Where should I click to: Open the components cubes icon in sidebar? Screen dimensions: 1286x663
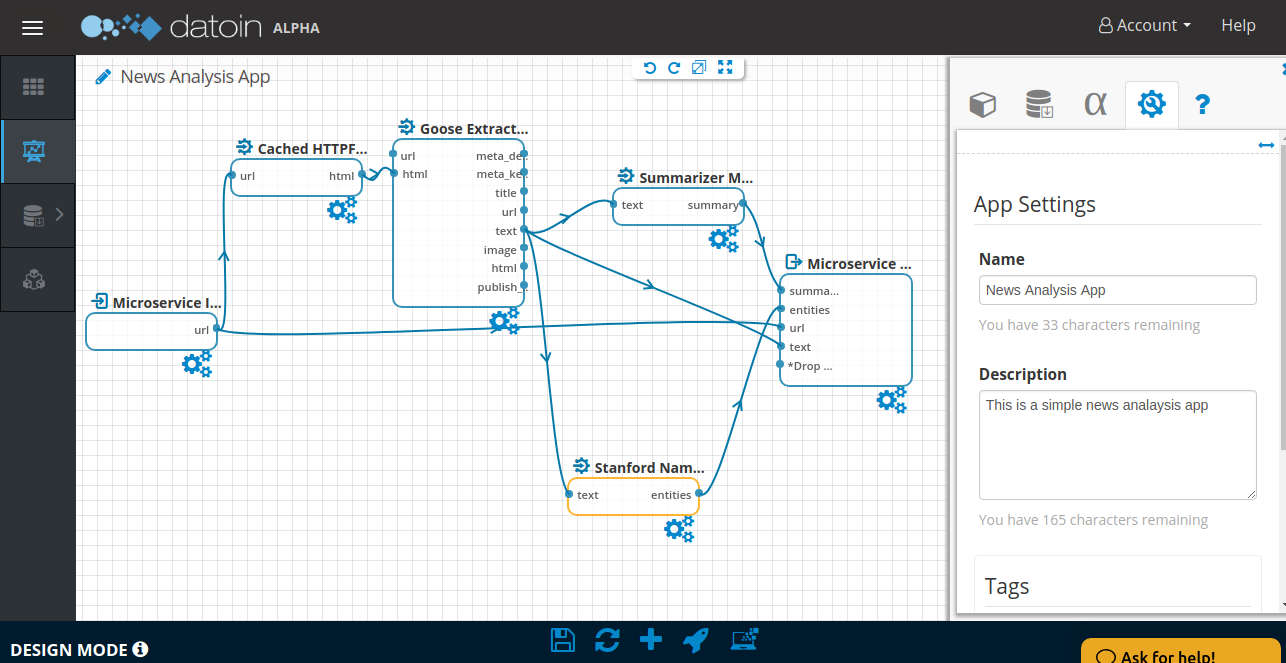pos(34,279)
